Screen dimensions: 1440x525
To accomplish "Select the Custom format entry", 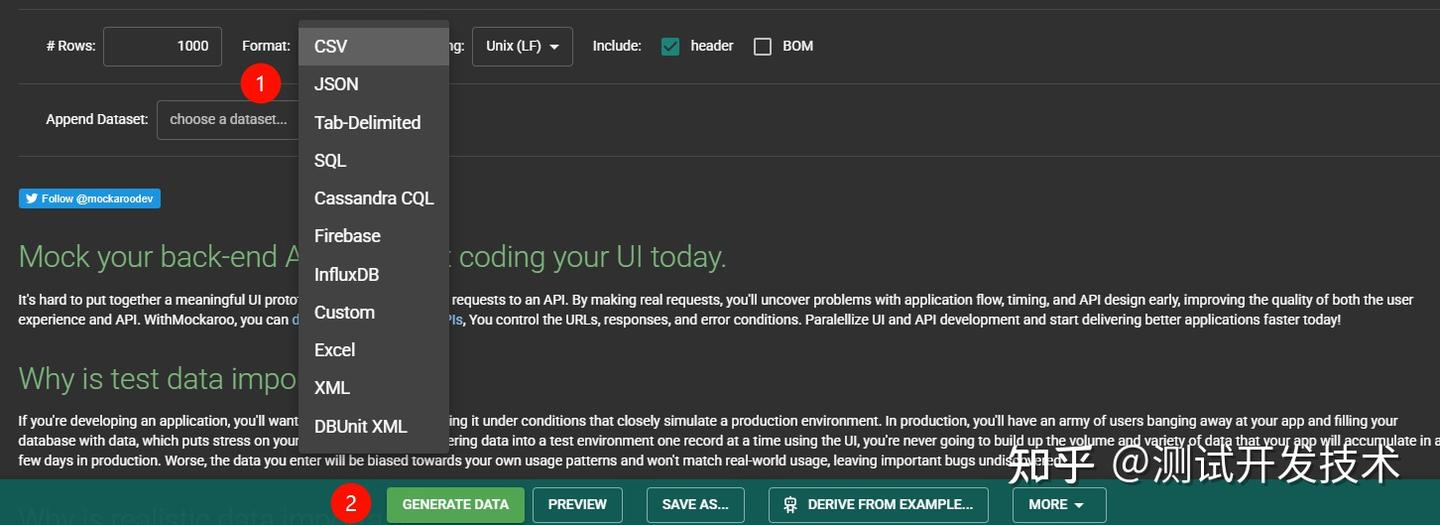I will pos(344,312).
